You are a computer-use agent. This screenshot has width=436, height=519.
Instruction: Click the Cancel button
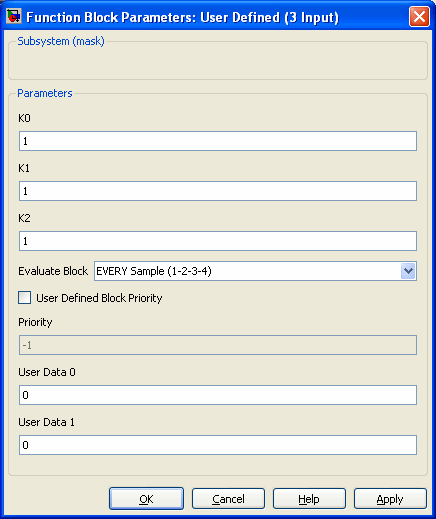(x=228, y=499)
